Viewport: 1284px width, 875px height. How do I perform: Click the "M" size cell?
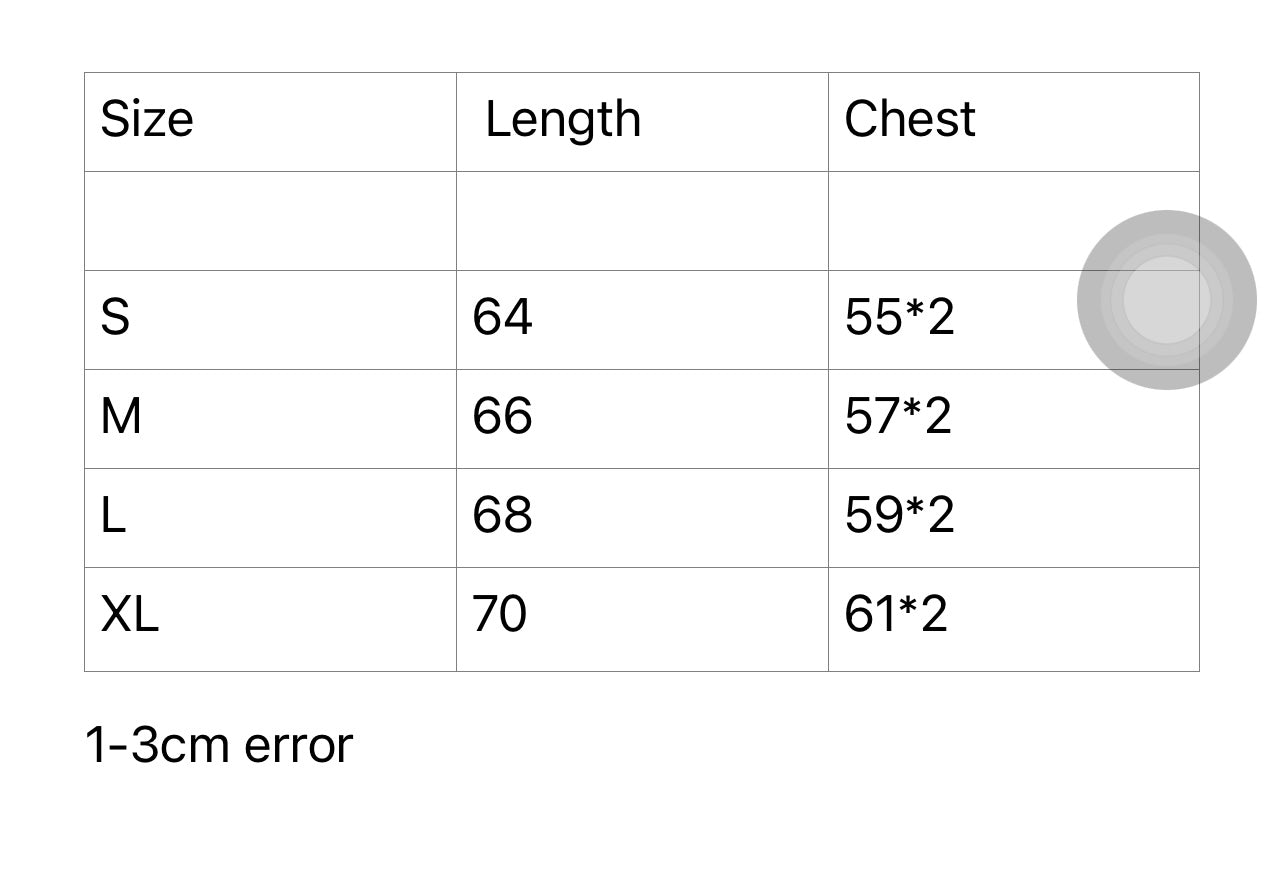coord(121,417)
